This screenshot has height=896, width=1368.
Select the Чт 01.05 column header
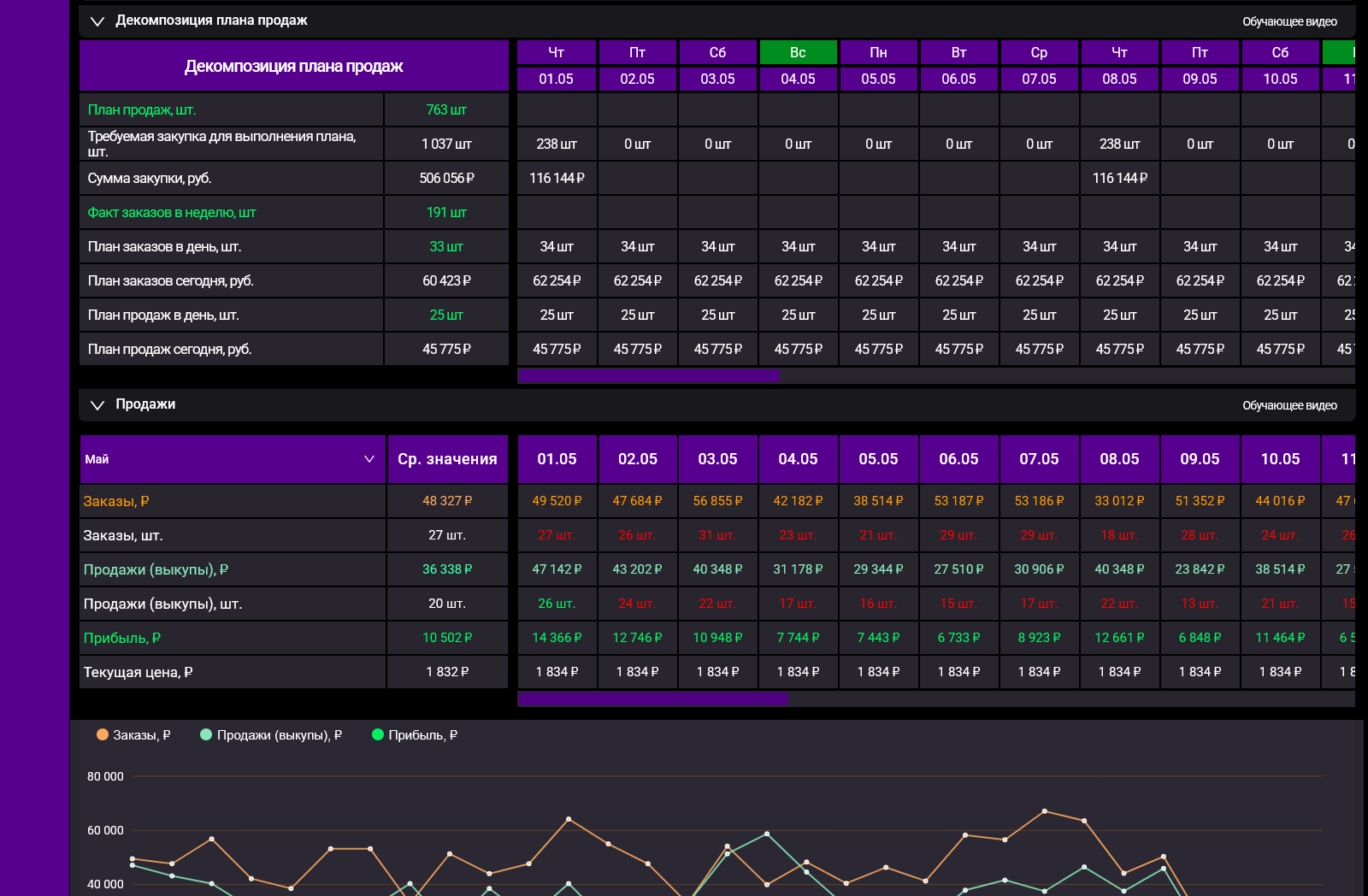557,52
